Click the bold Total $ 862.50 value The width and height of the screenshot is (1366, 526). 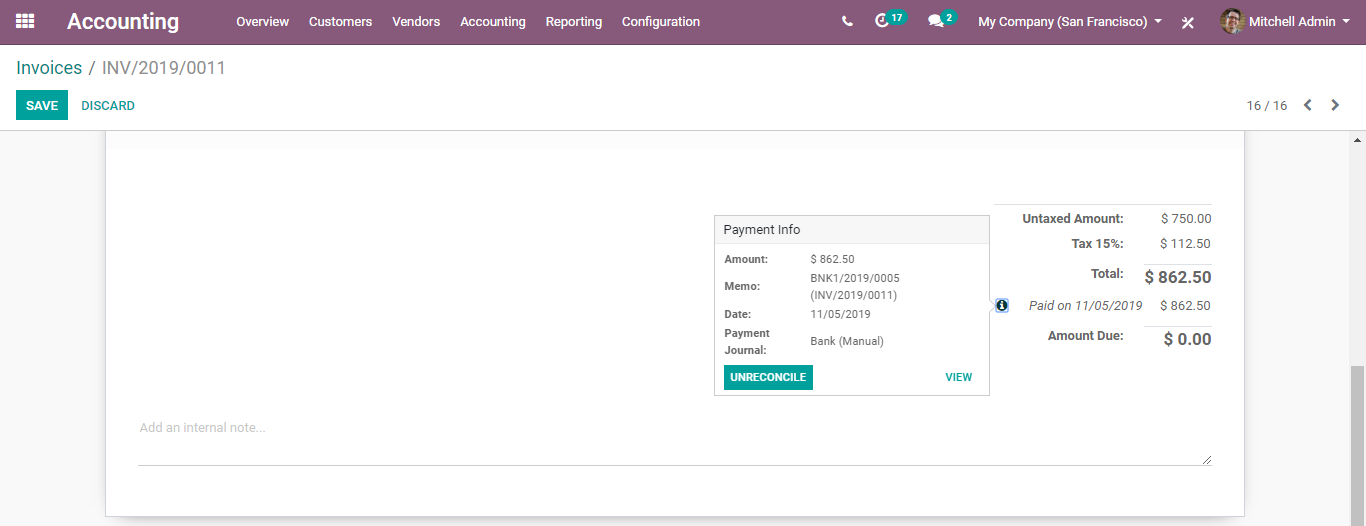point(1178,277)
